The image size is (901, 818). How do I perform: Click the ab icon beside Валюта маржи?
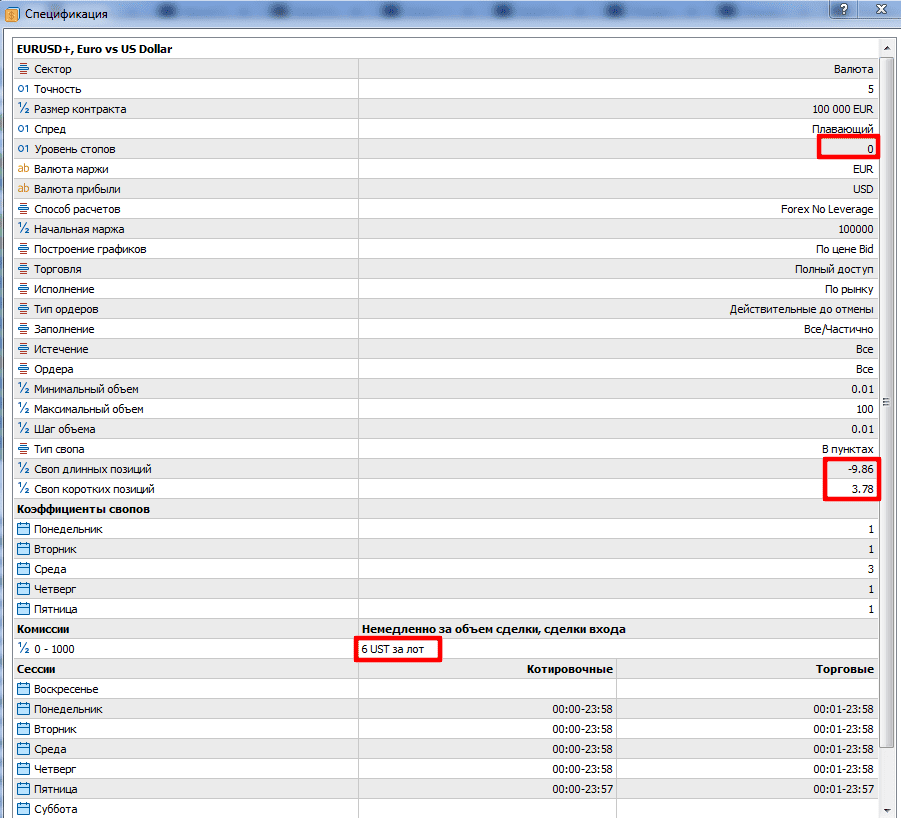23,169
